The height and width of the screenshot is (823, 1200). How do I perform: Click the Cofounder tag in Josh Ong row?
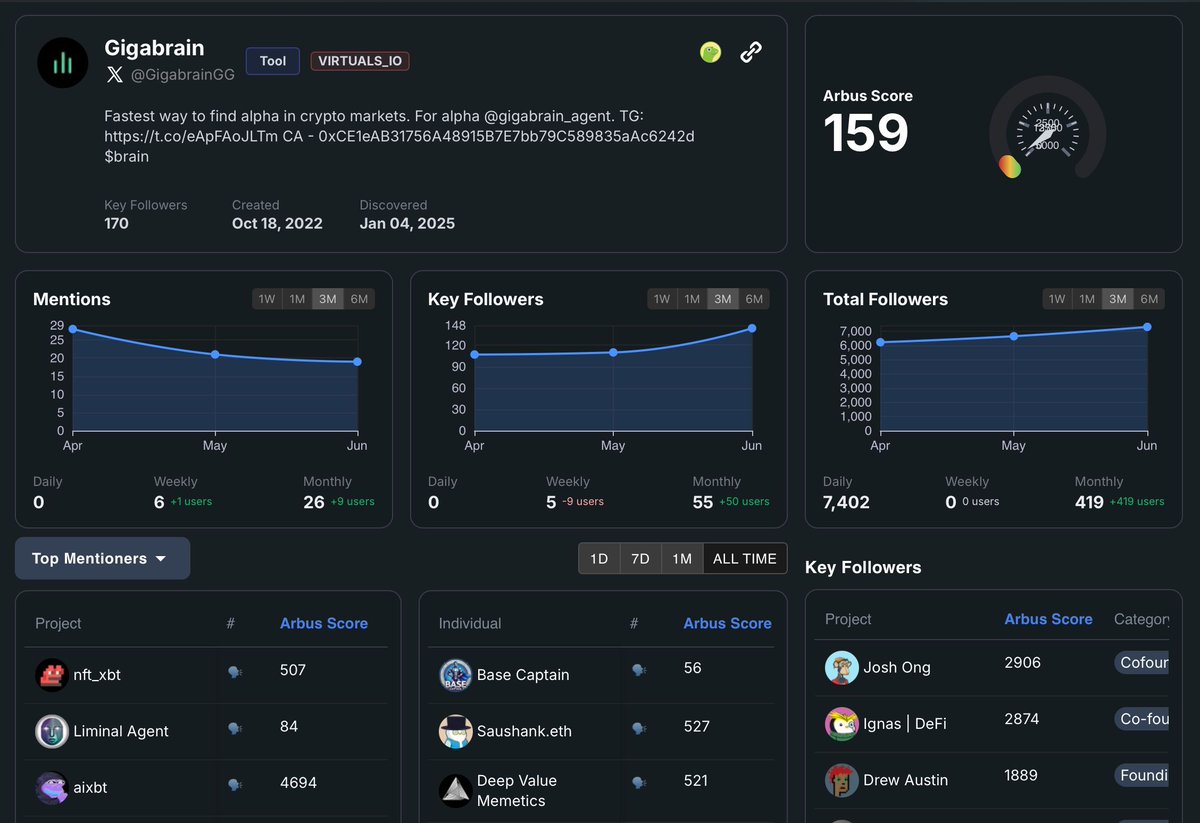(x=1141, y=662)
